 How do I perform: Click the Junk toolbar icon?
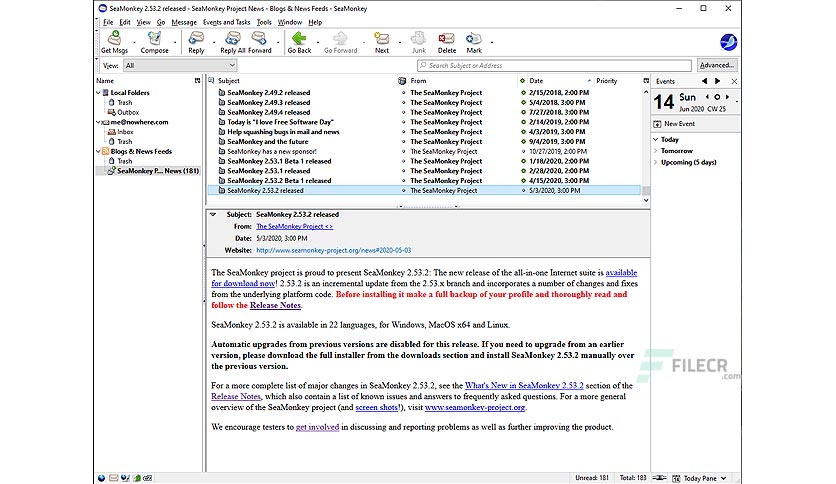pos(419,42)
